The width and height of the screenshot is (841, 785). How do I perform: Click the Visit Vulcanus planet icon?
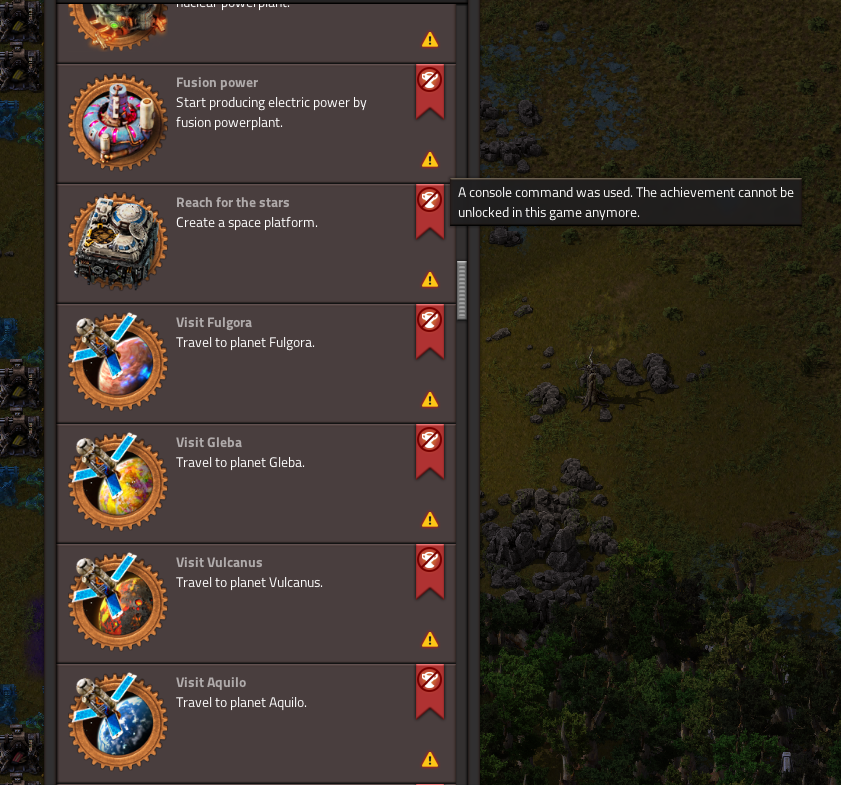(118, 603)
